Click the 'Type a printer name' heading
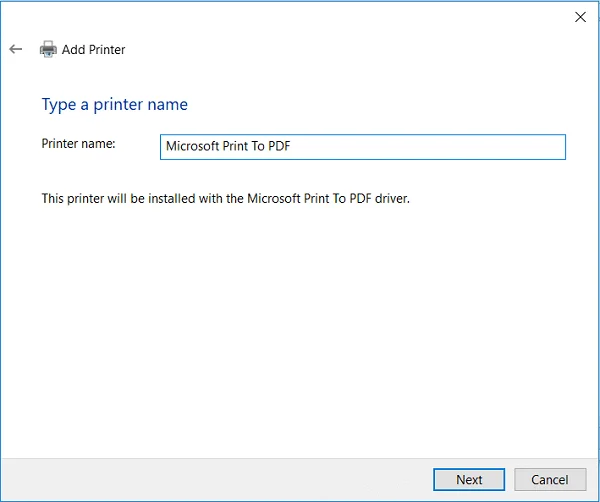 point(114,105)
